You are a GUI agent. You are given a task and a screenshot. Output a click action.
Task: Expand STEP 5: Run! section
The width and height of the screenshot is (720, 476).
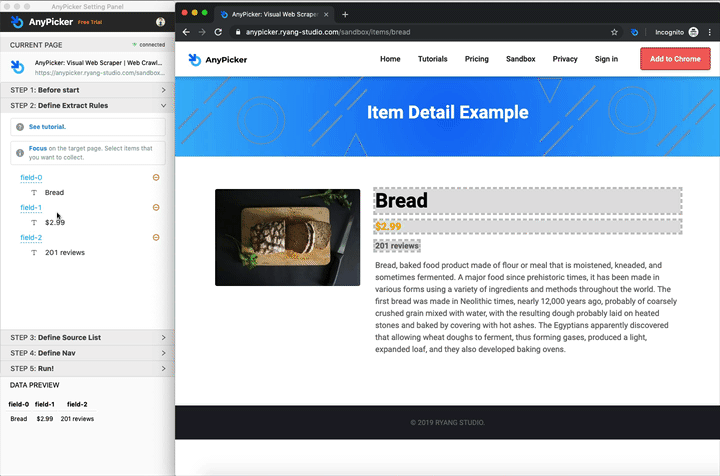pos(87,369)
